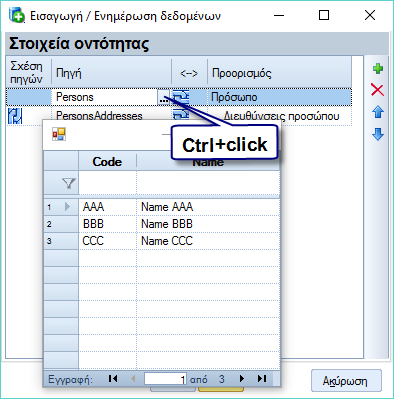Image resolution: width=394 pixels, height=399 pixels.
Task: Select row header number 1
Action: [x=61, y=207]
